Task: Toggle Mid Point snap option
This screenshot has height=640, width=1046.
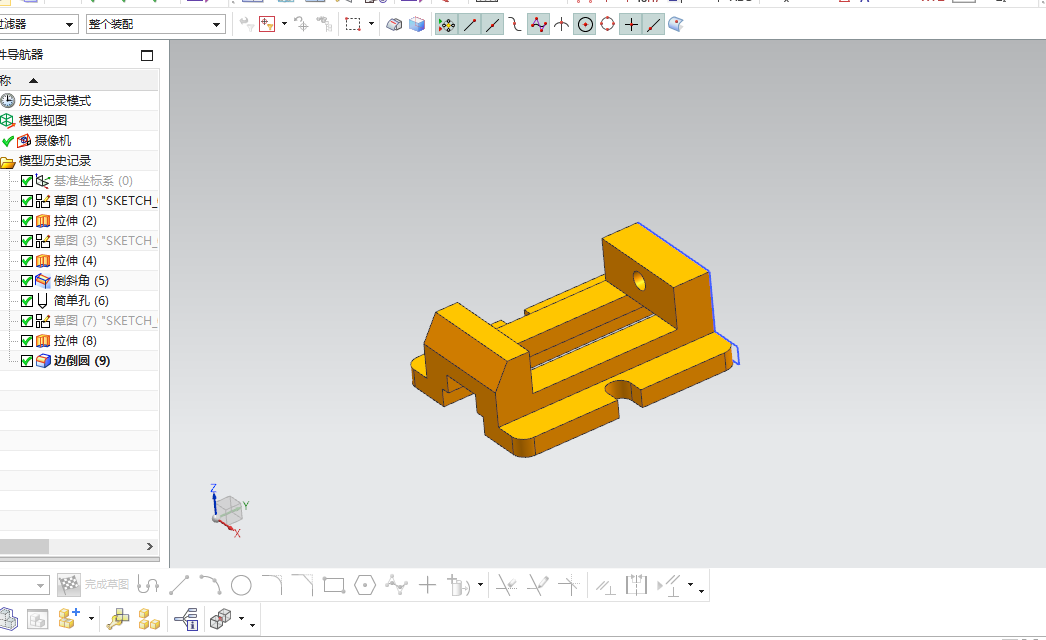Action: coord(493,25)
